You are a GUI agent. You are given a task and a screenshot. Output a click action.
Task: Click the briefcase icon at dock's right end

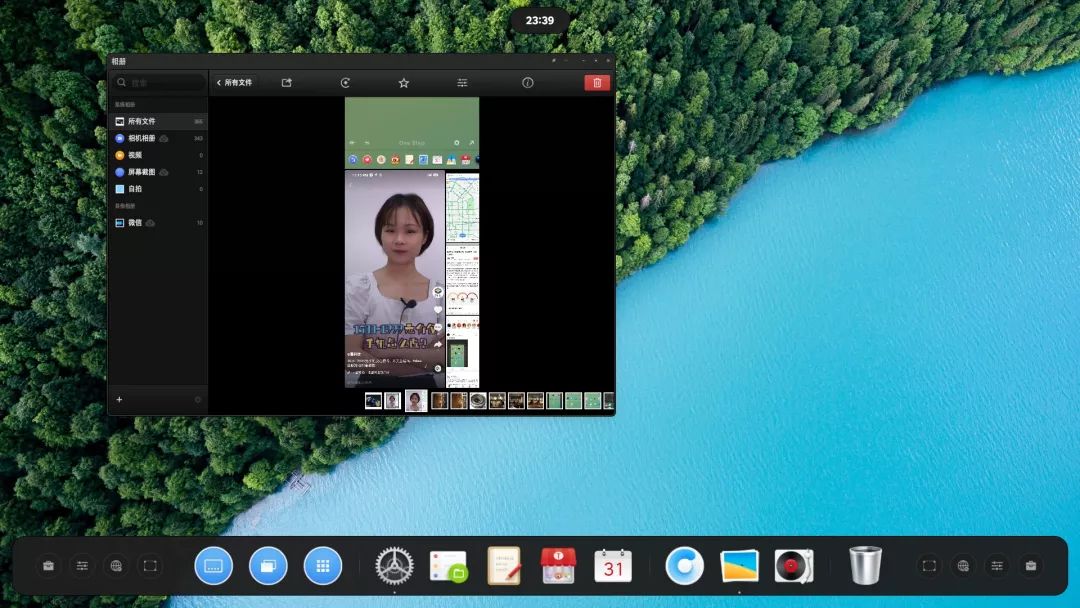pyautogui.click(x=1031, y=566)
